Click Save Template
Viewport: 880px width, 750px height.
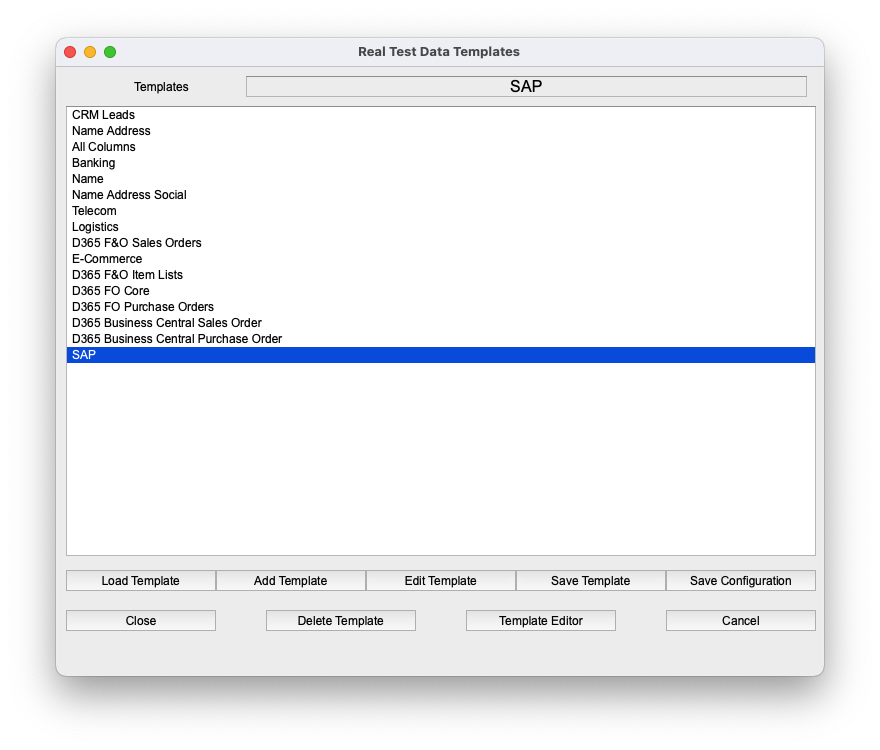coord(590,580)
